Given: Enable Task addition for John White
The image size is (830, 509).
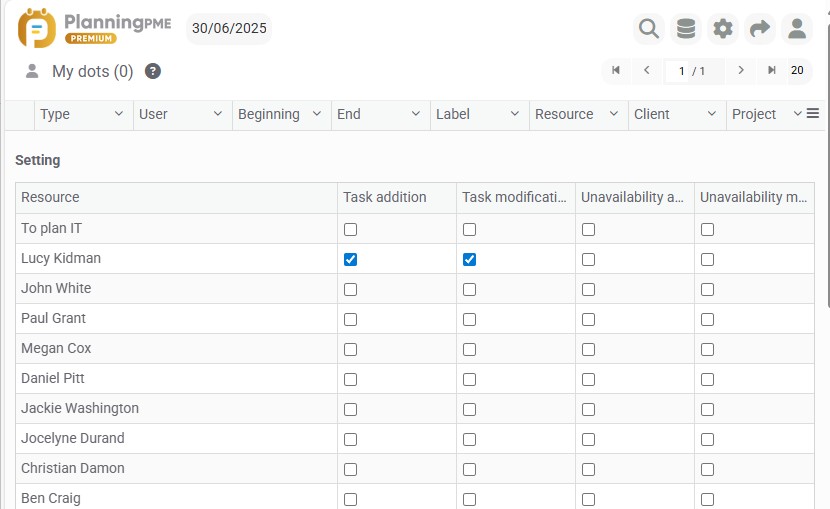Looking at the screenshot, I should [x=350, y=289].
